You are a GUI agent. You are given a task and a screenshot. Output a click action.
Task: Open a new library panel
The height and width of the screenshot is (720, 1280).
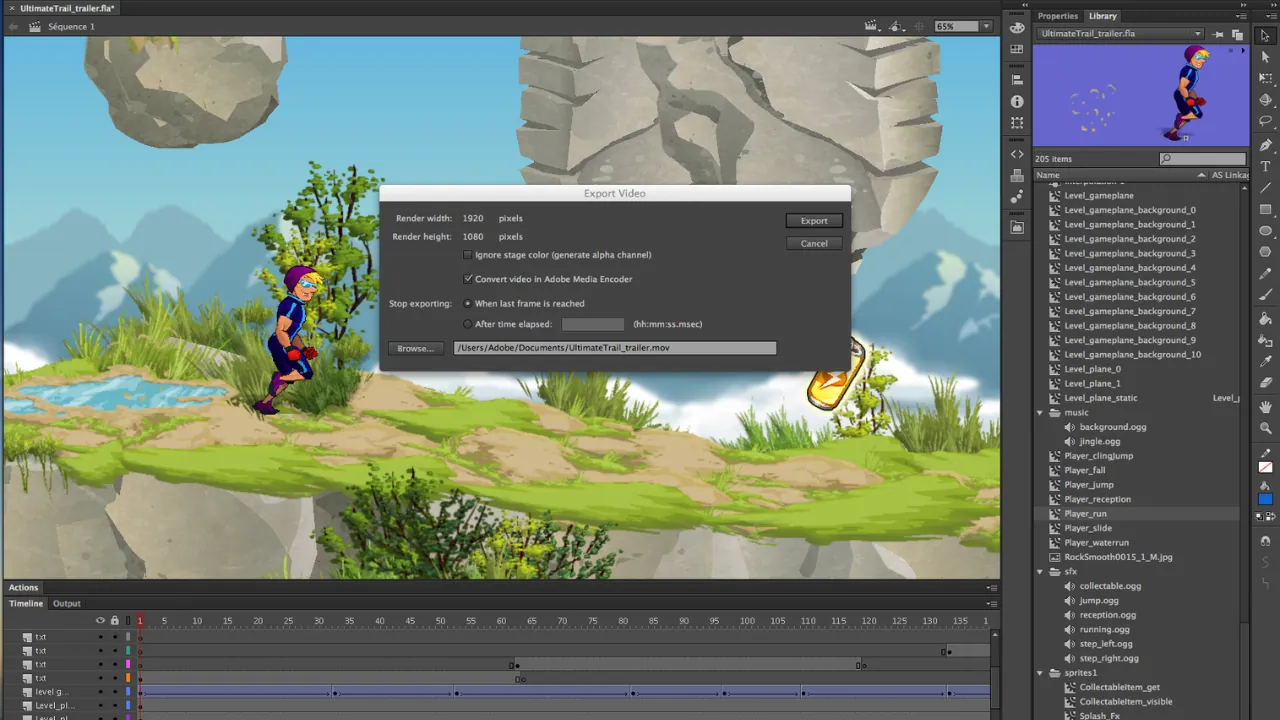(1237, 34)
